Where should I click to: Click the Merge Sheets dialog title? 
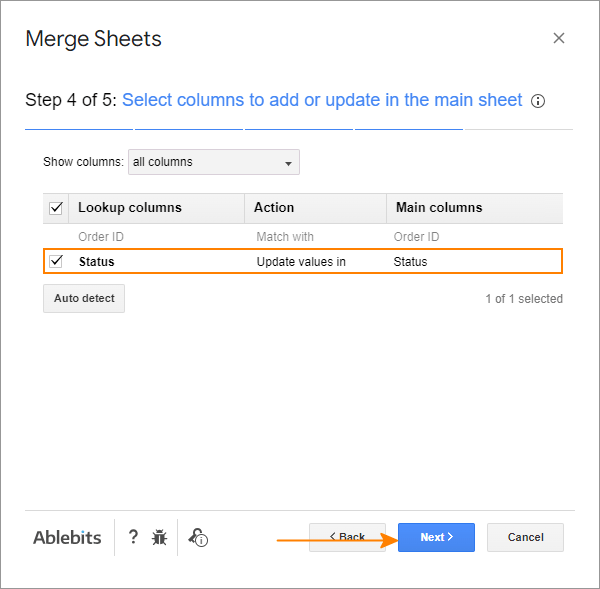coord(93,39)
